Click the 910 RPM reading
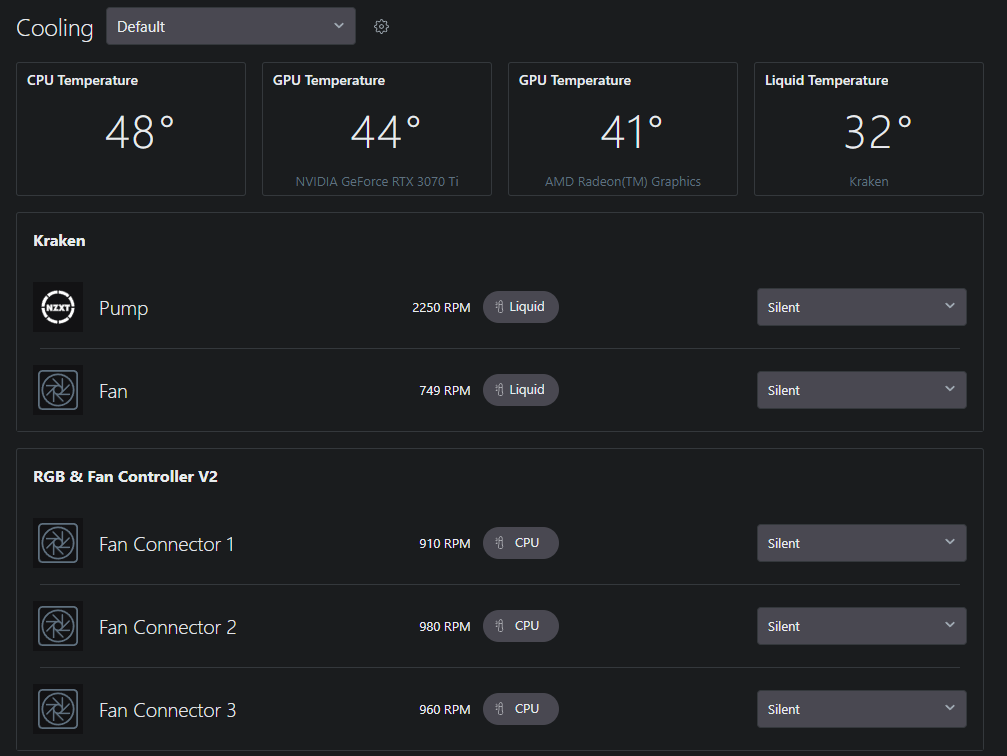The height and width of the screenshot is (756, 1007). [x=444, y=543]
